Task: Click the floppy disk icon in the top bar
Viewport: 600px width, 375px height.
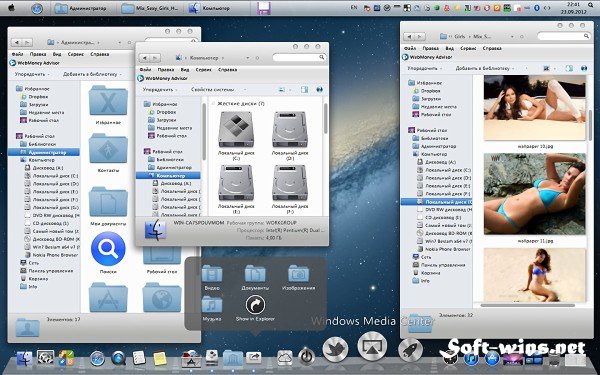Action: click(x=264, y=8)
